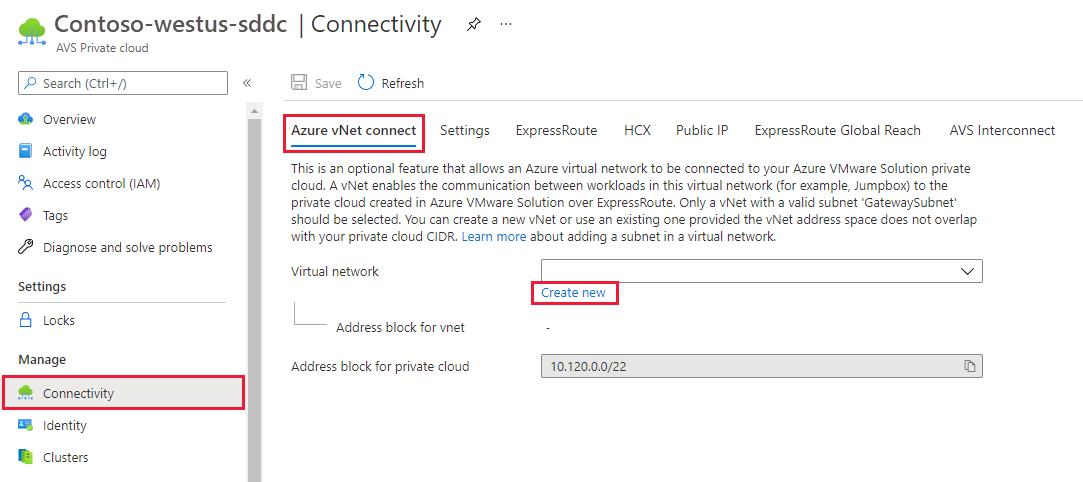The height and width of the screenshot is (482, 1083).
Task: Click the Refresh icon in toolbar
Action: pos(366,83)
